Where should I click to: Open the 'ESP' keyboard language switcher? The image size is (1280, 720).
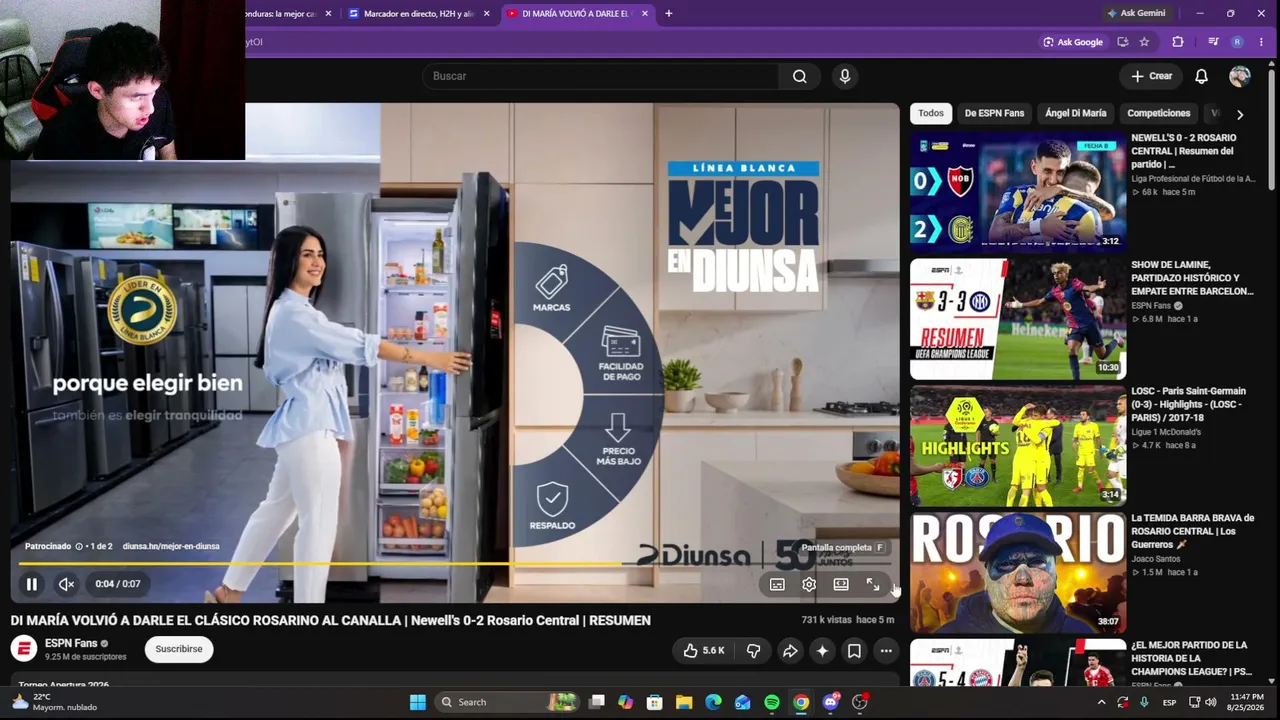click(x=1169, y=702)
